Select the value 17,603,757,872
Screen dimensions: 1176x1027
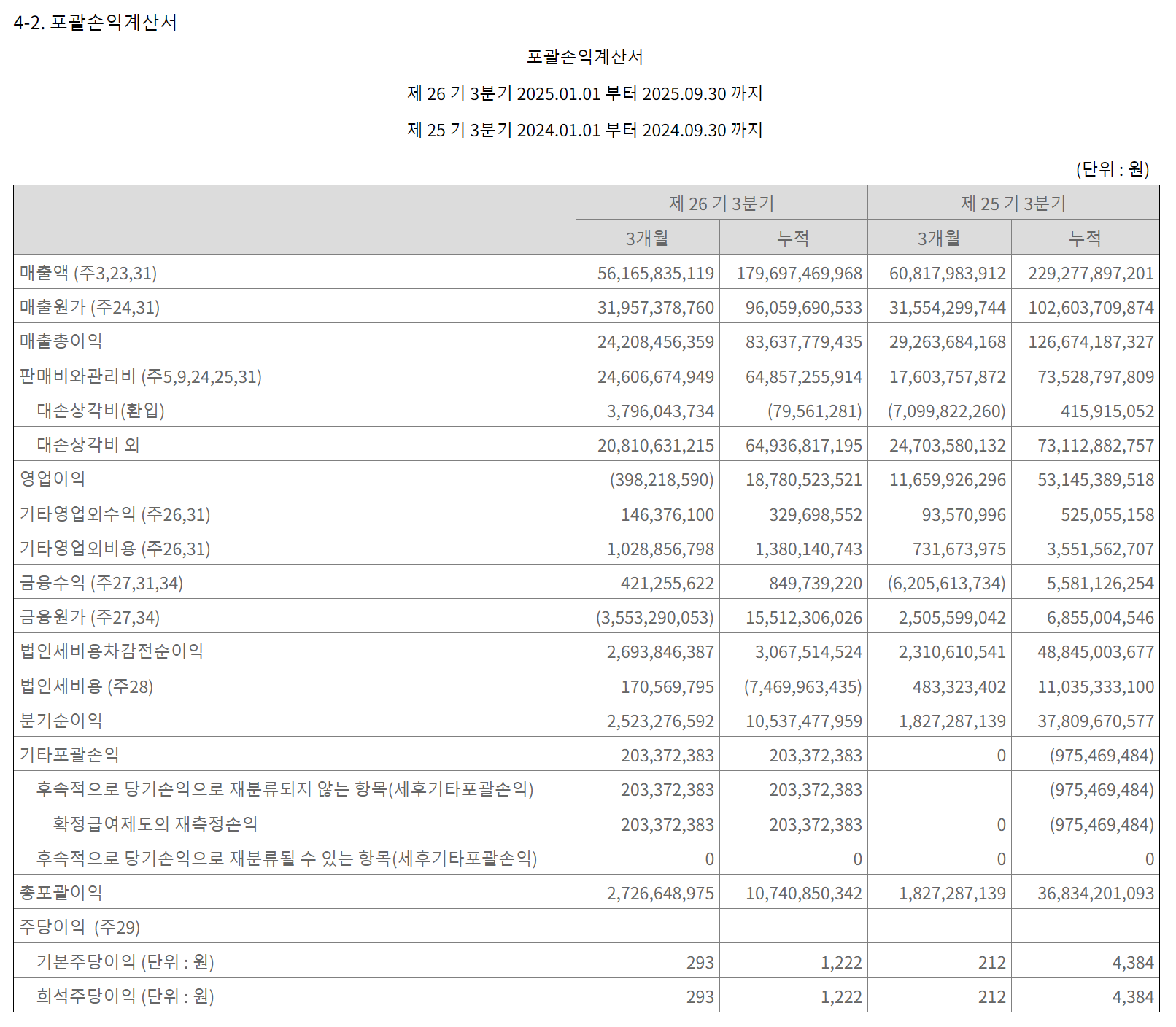tap(948, 376)
